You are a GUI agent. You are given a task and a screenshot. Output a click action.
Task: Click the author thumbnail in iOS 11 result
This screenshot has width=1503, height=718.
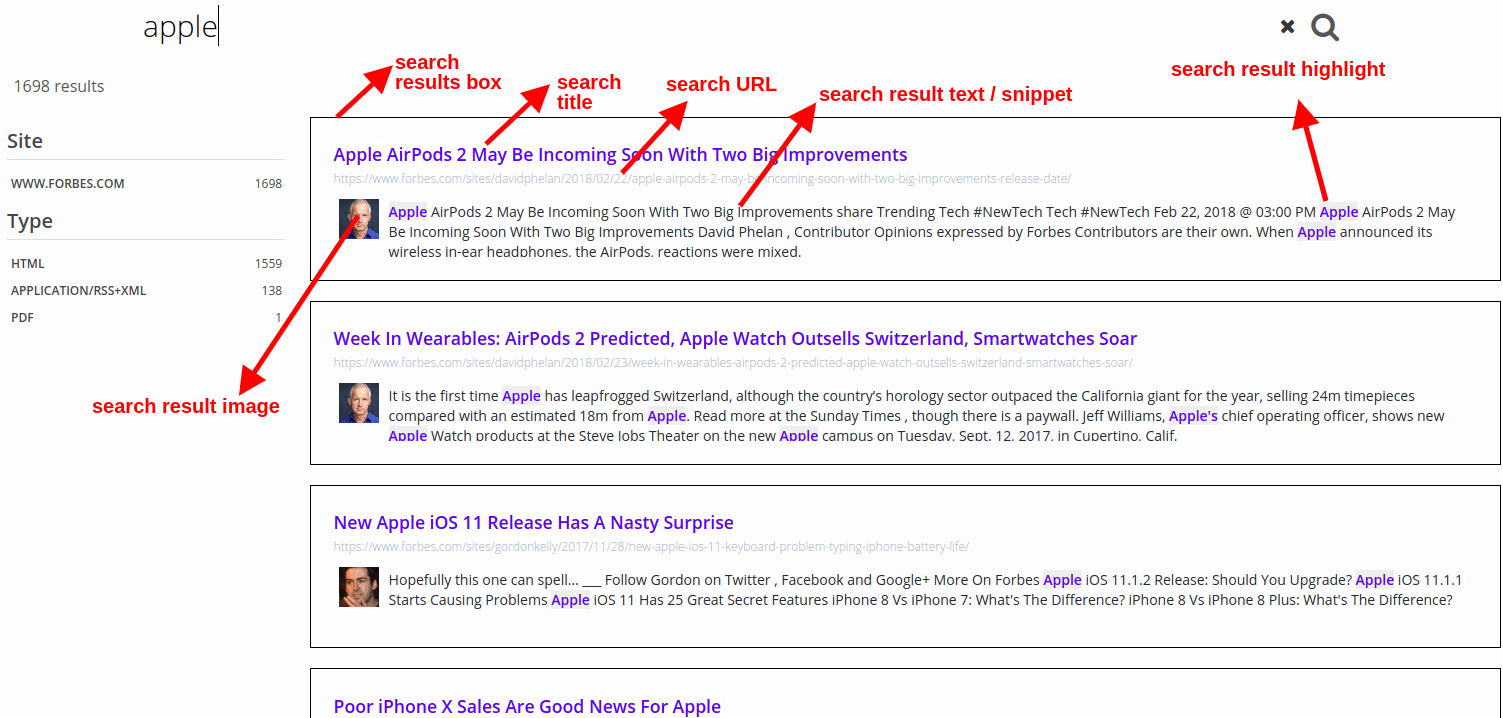coord(358,587)
